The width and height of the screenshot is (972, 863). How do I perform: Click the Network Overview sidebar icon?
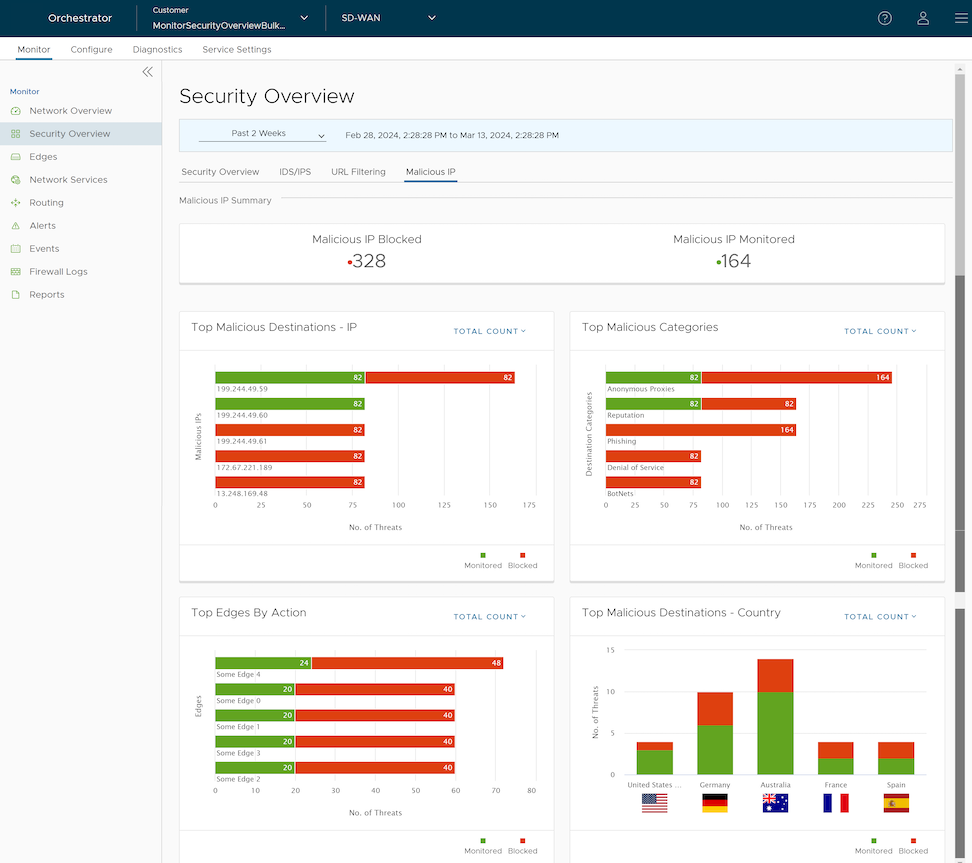16,111
